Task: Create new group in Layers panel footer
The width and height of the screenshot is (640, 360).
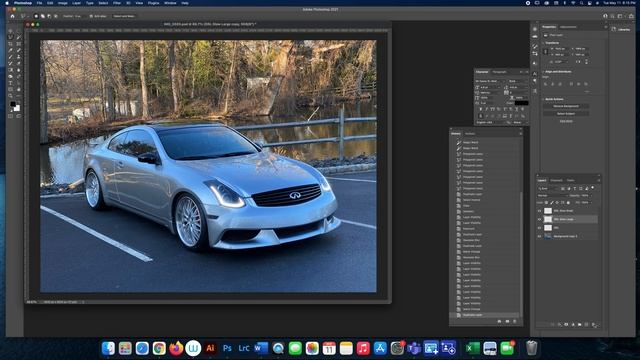Action: tap(580, 324)
